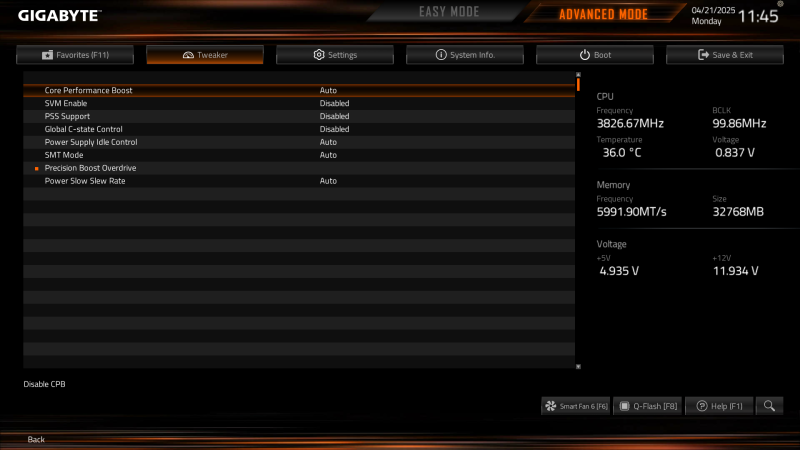This screenshot has height=450, width=800.
Task: Toggle PSS Support Disabled setting
Action: pos(334,116)
